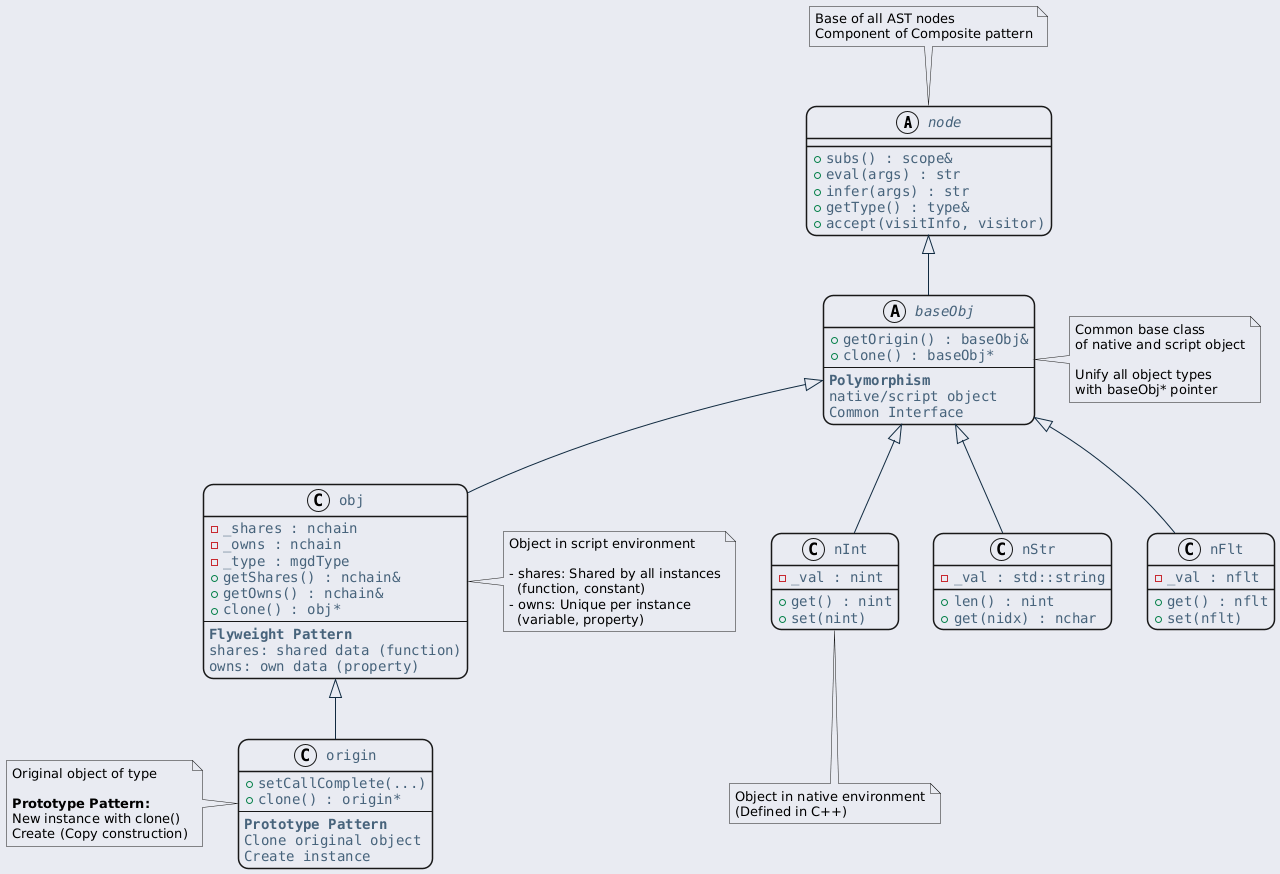Click the 'Object in script environment' note
Screen dimensions: 1280x874
pyautogui.click(x=619, y=582)
